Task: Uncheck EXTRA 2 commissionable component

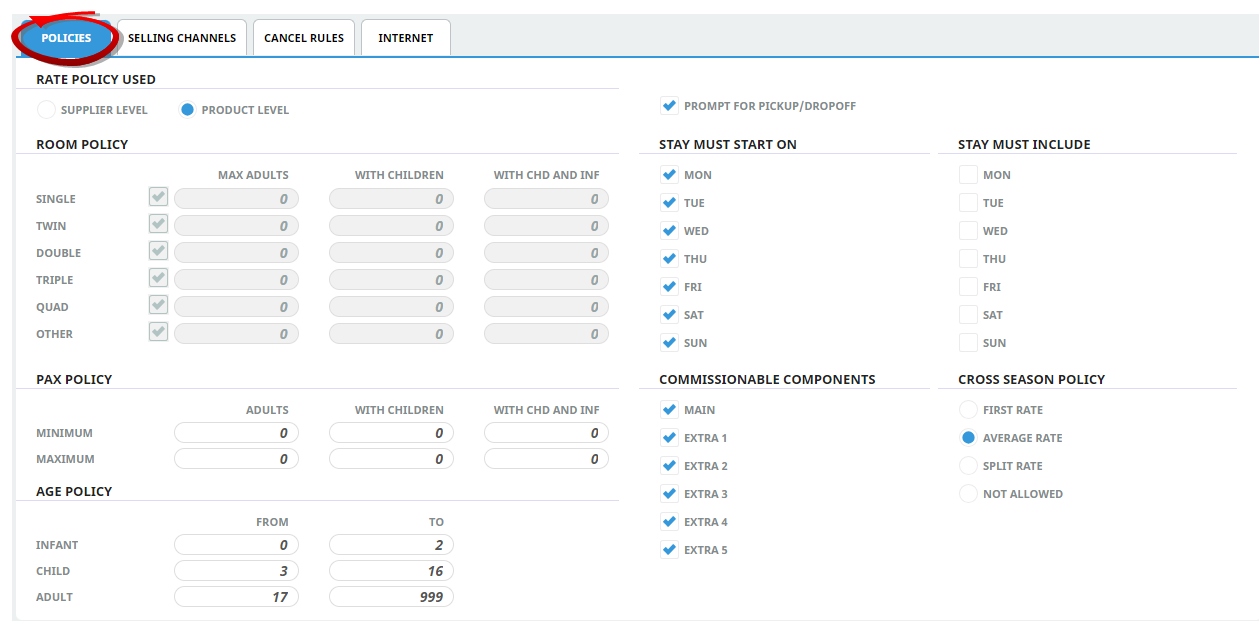Action: [x=669, y=465]
